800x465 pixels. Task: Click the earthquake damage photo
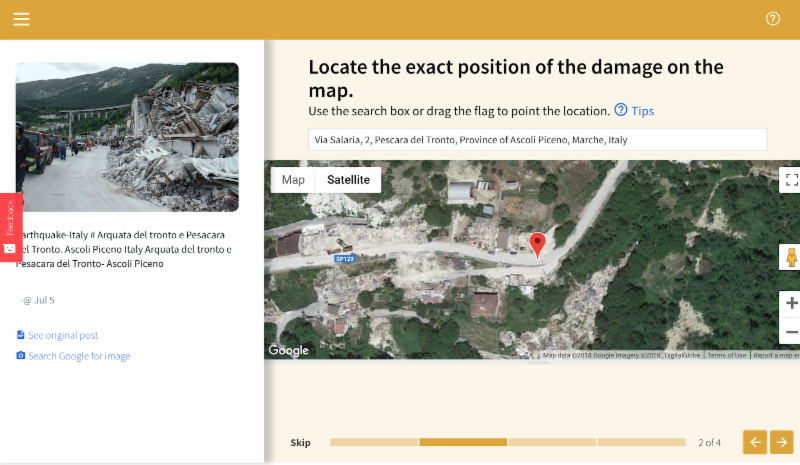(x=127, y=137)
